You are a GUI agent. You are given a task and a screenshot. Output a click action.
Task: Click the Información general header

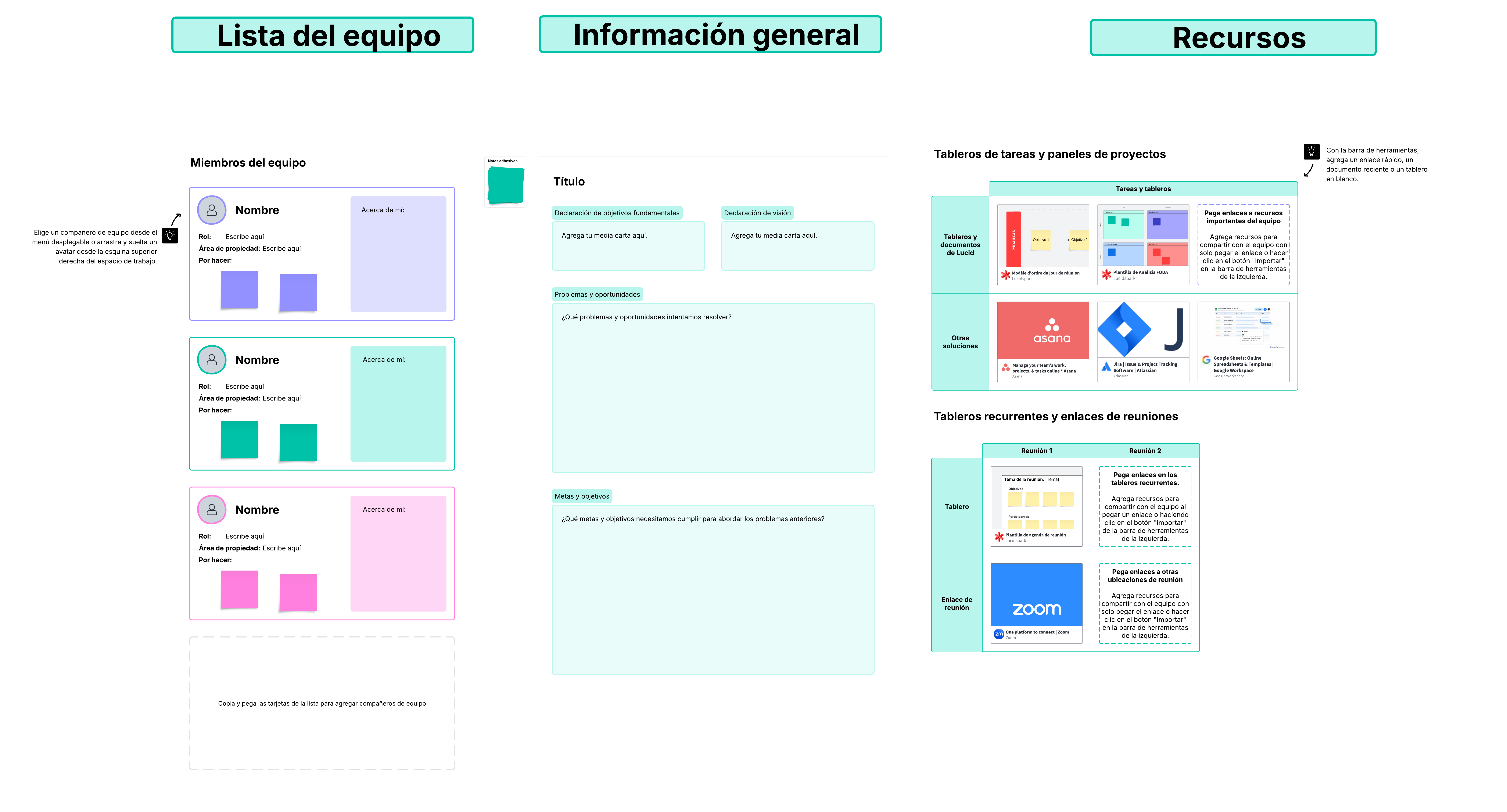(x=710, y=35)
